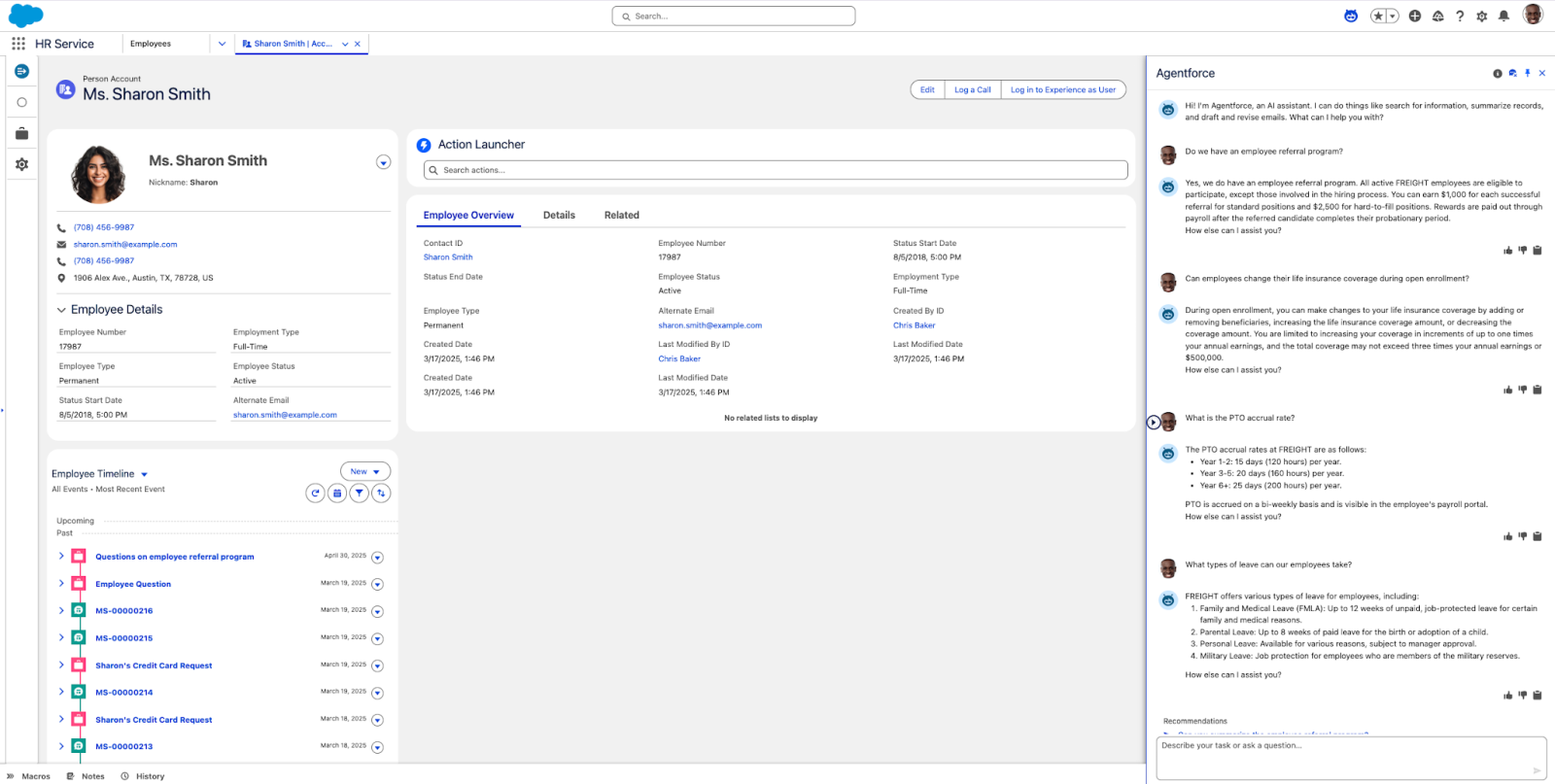Click the left sidebar blue list icon
This screenshot has width=1555, height=784.
21,71
